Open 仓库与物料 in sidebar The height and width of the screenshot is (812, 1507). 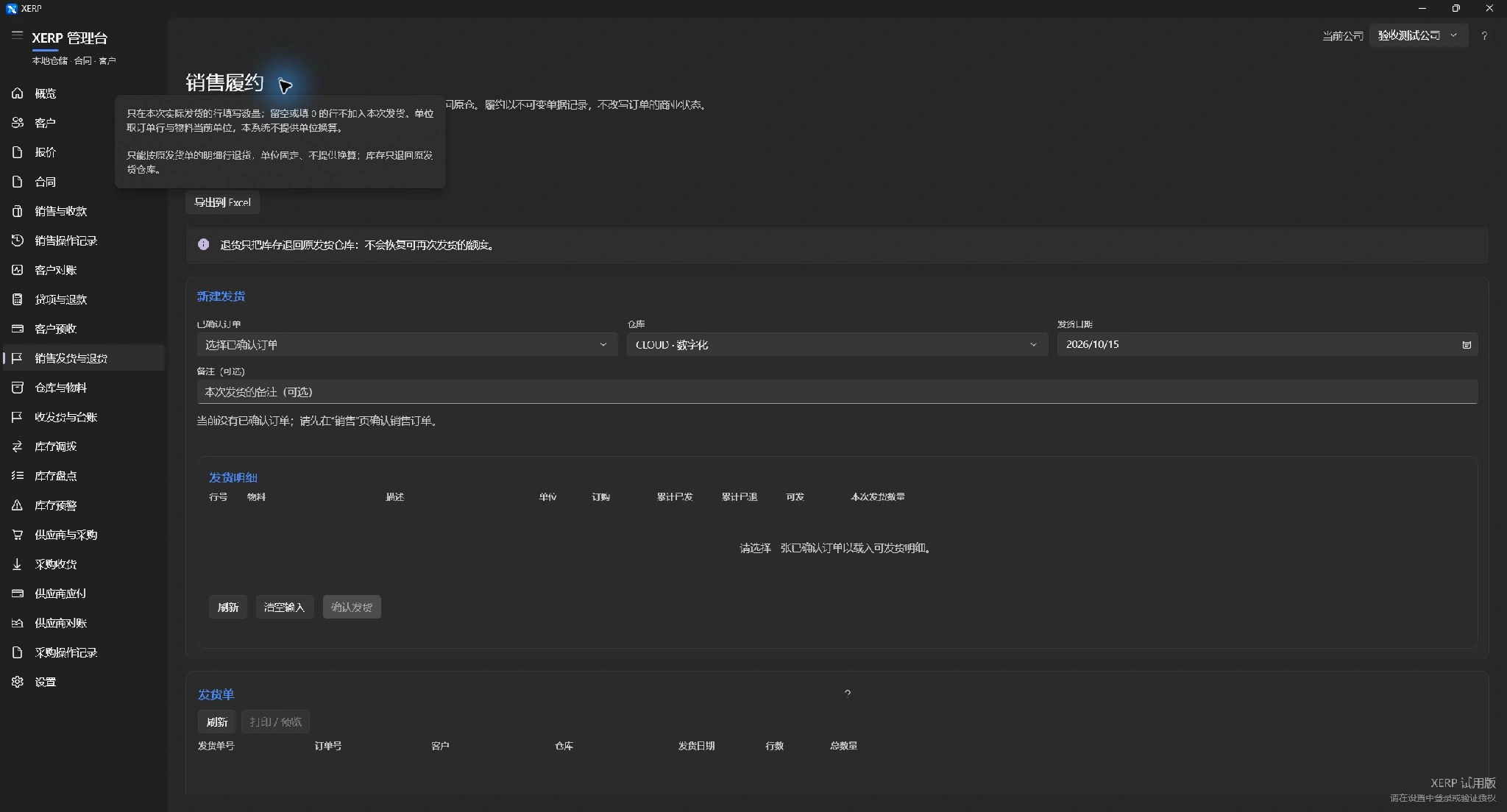pos(82,388)
